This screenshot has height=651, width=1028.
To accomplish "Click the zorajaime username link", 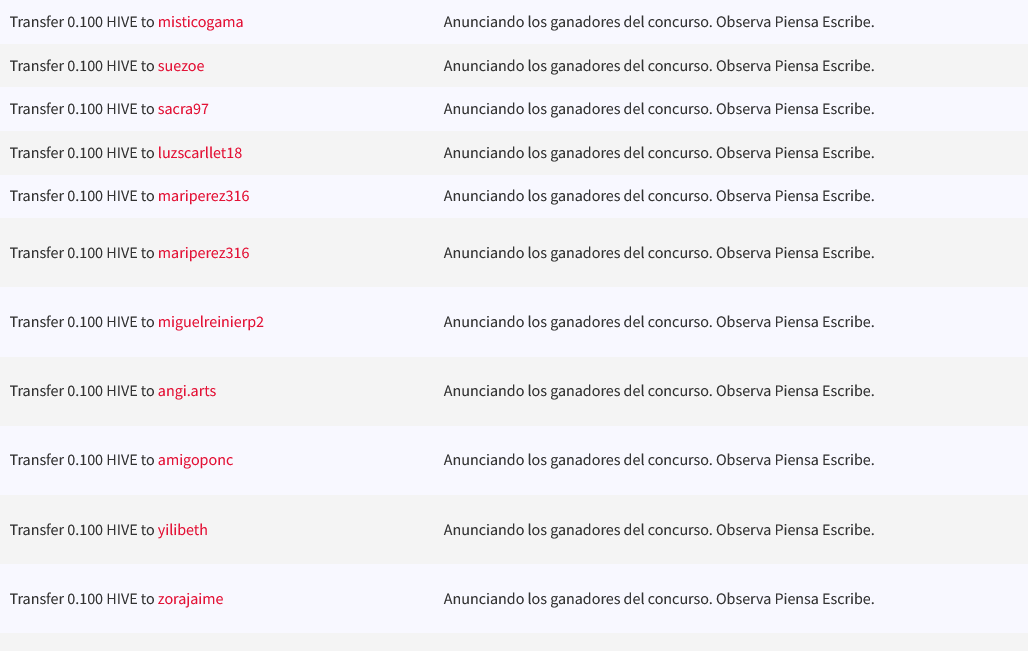I will (190, 599).
